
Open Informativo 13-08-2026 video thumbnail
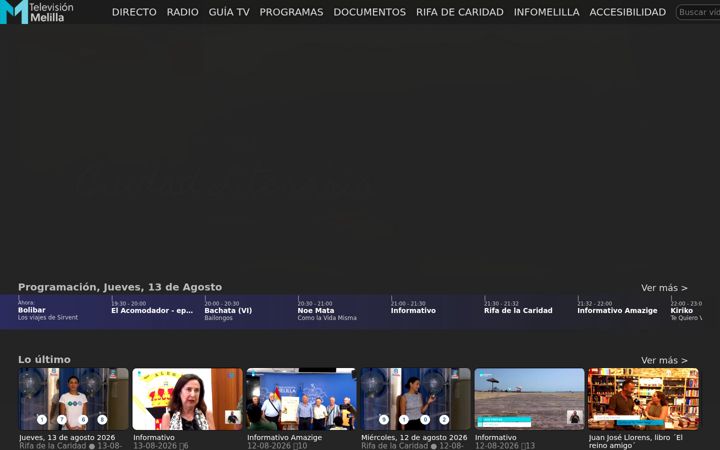tap(187, 399)
